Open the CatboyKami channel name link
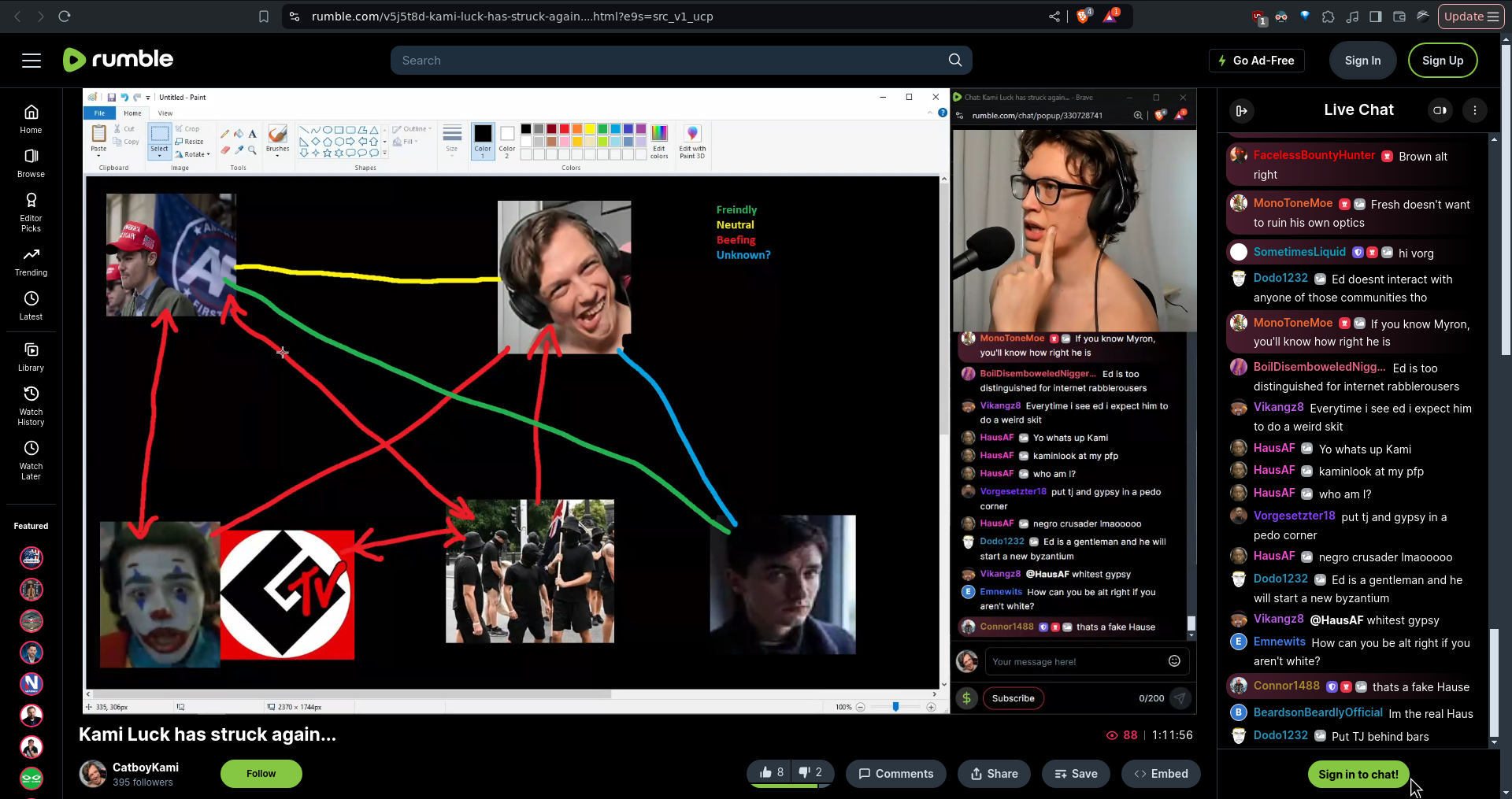1512x799 pixels. (x=146, y=768)
